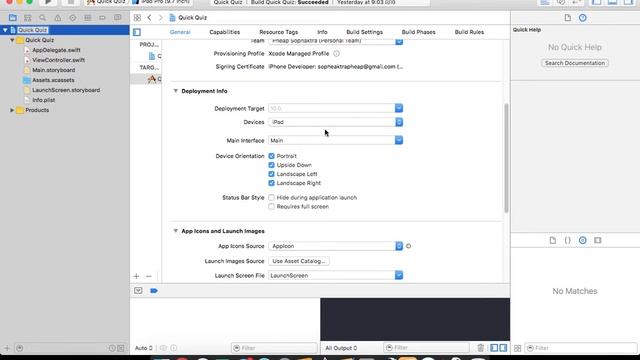640x360 pixels.
Task: Click the Provisioning Profile info icon
Action: 336,53
